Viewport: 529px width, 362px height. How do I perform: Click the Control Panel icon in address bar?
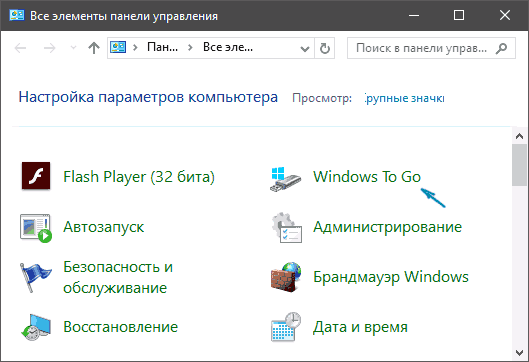tap(118, 47)
